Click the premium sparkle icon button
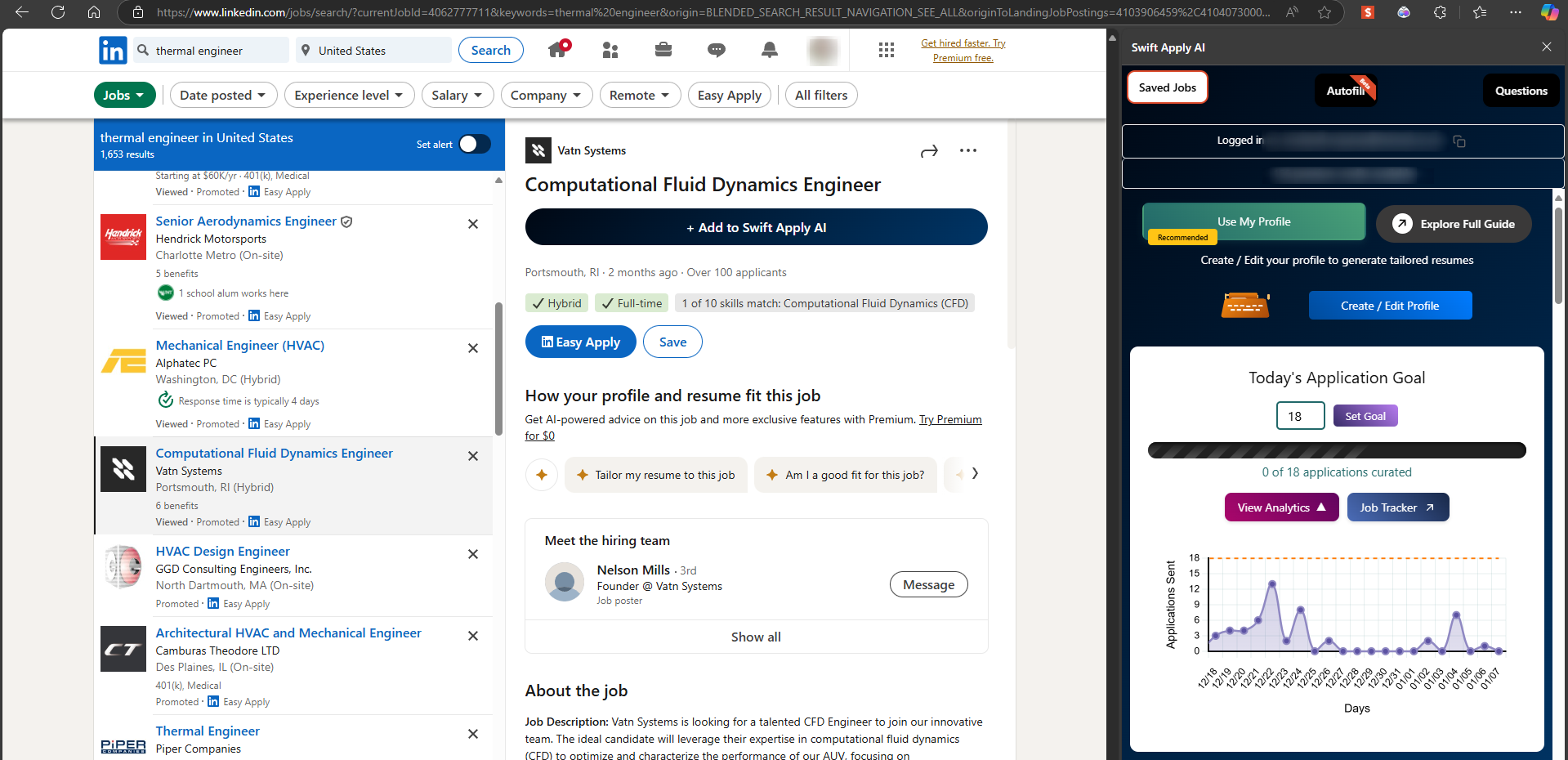1568x760 pixels. pyautogui.click(x=542, y=475)
